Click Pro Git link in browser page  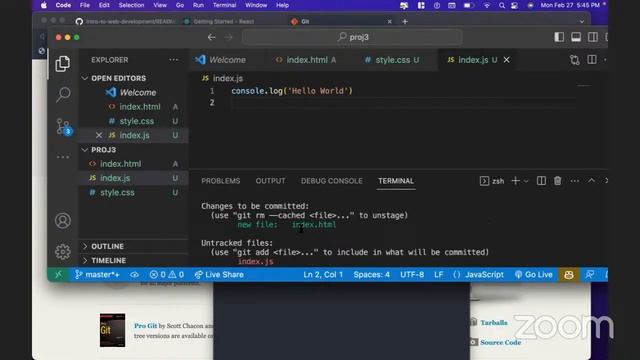[x=146, y=326]
